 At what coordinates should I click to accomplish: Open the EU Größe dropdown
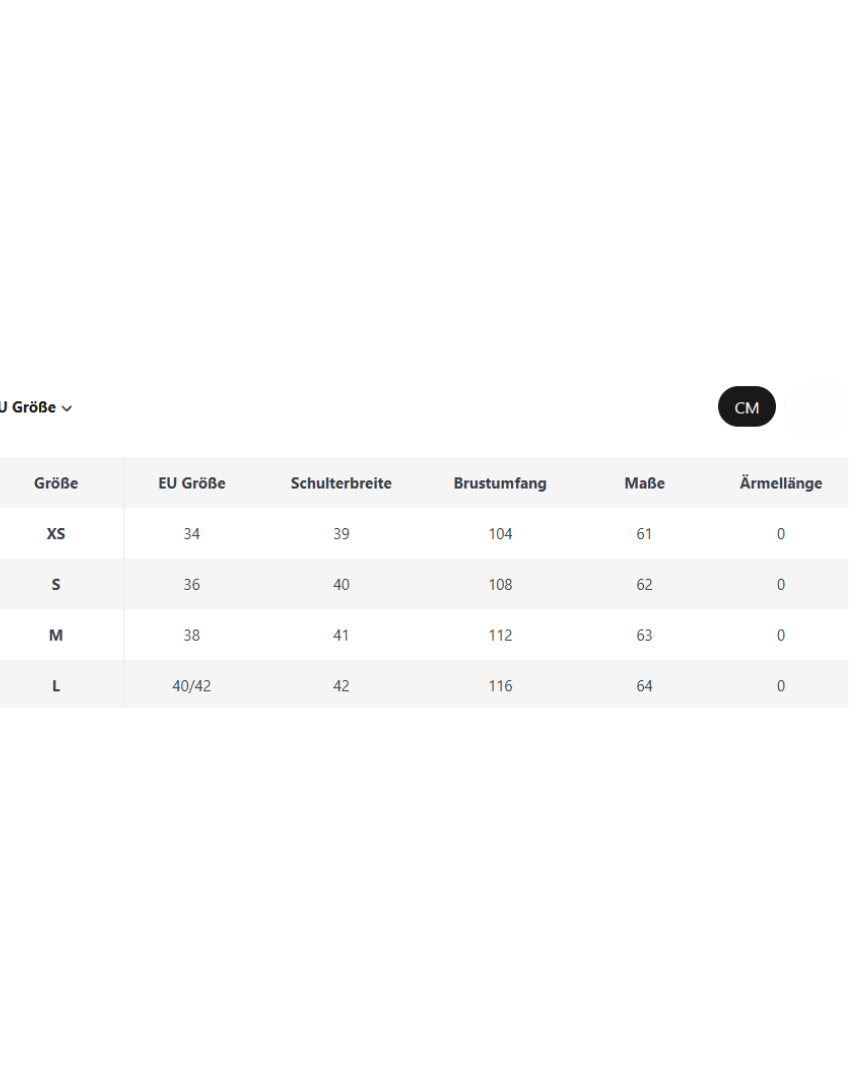30,408
